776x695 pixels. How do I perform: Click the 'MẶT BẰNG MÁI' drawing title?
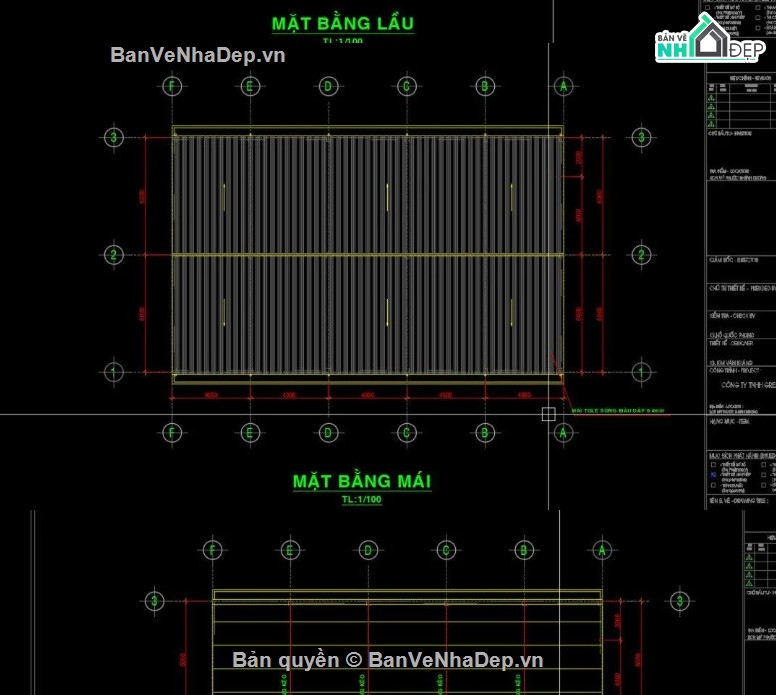tap(362, 481)
